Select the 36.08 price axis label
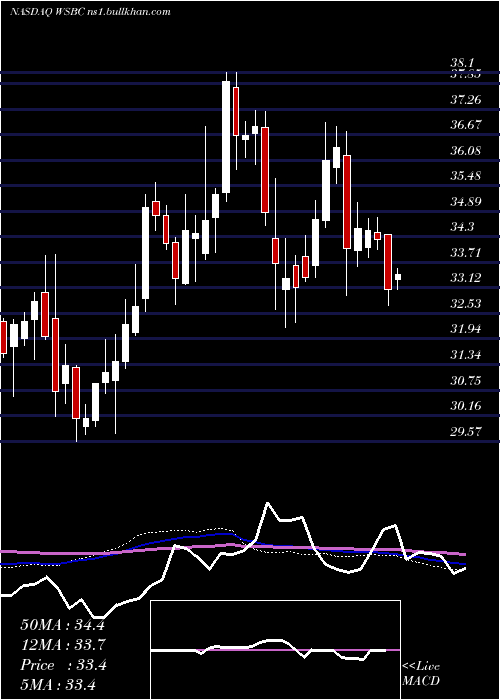The height and width of the screenshot is (700, 500). click(465, 151)
